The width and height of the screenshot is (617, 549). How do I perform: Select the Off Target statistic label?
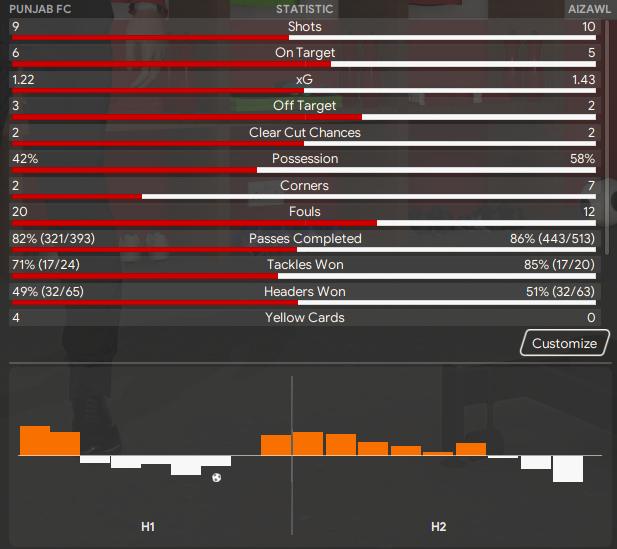click(305, 105)
